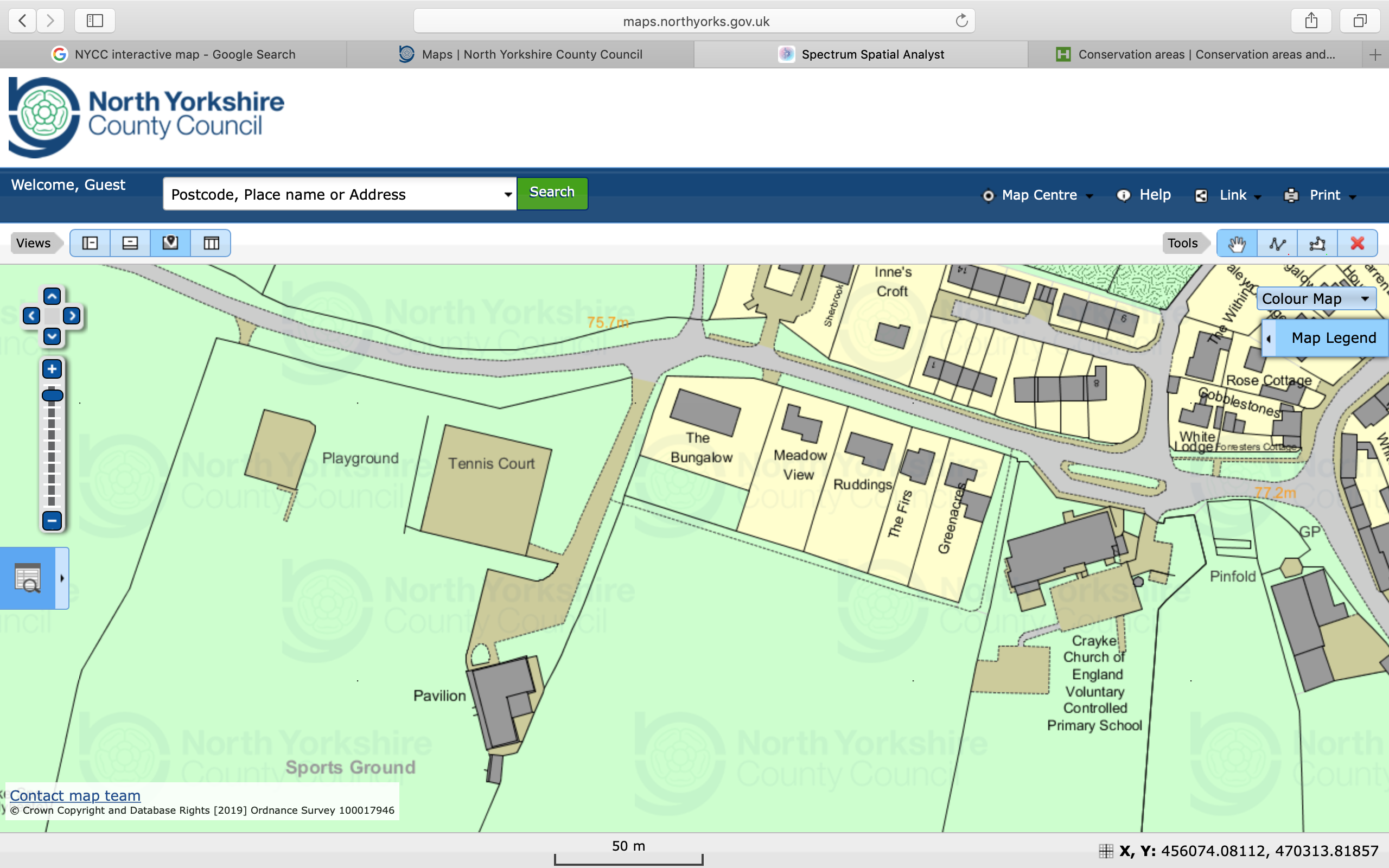Viewport: 1389px width, 868px height.
Task: Select the measure area polygon tool
Action: (1317, 244)
